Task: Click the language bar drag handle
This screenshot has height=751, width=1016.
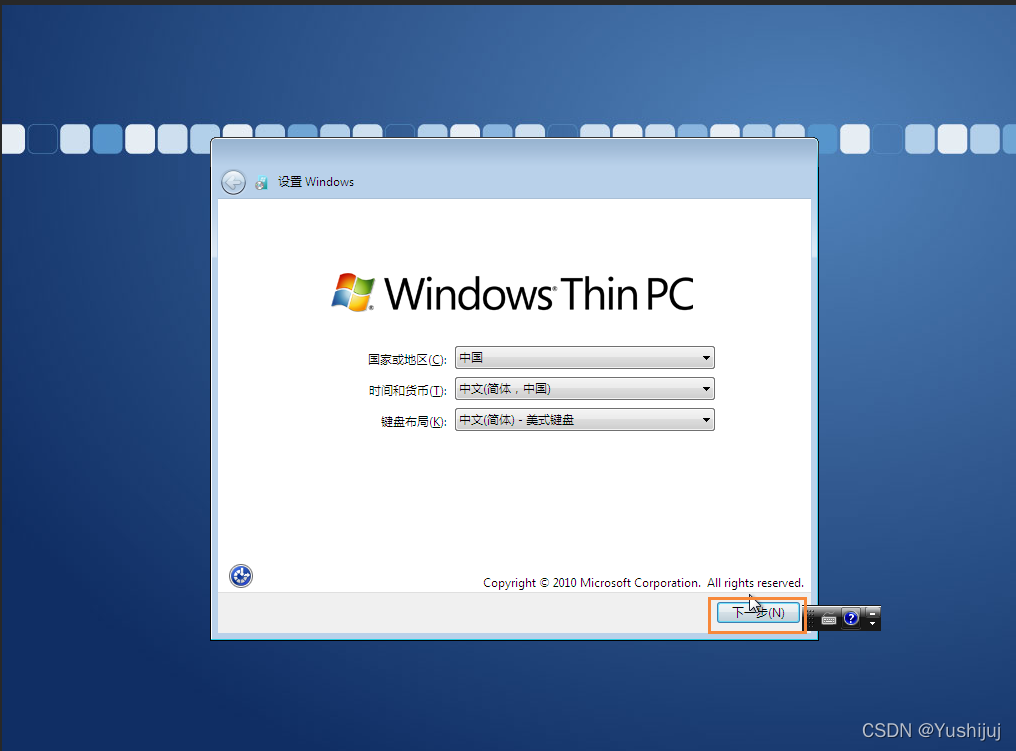Action: click(x=811, y=619)
